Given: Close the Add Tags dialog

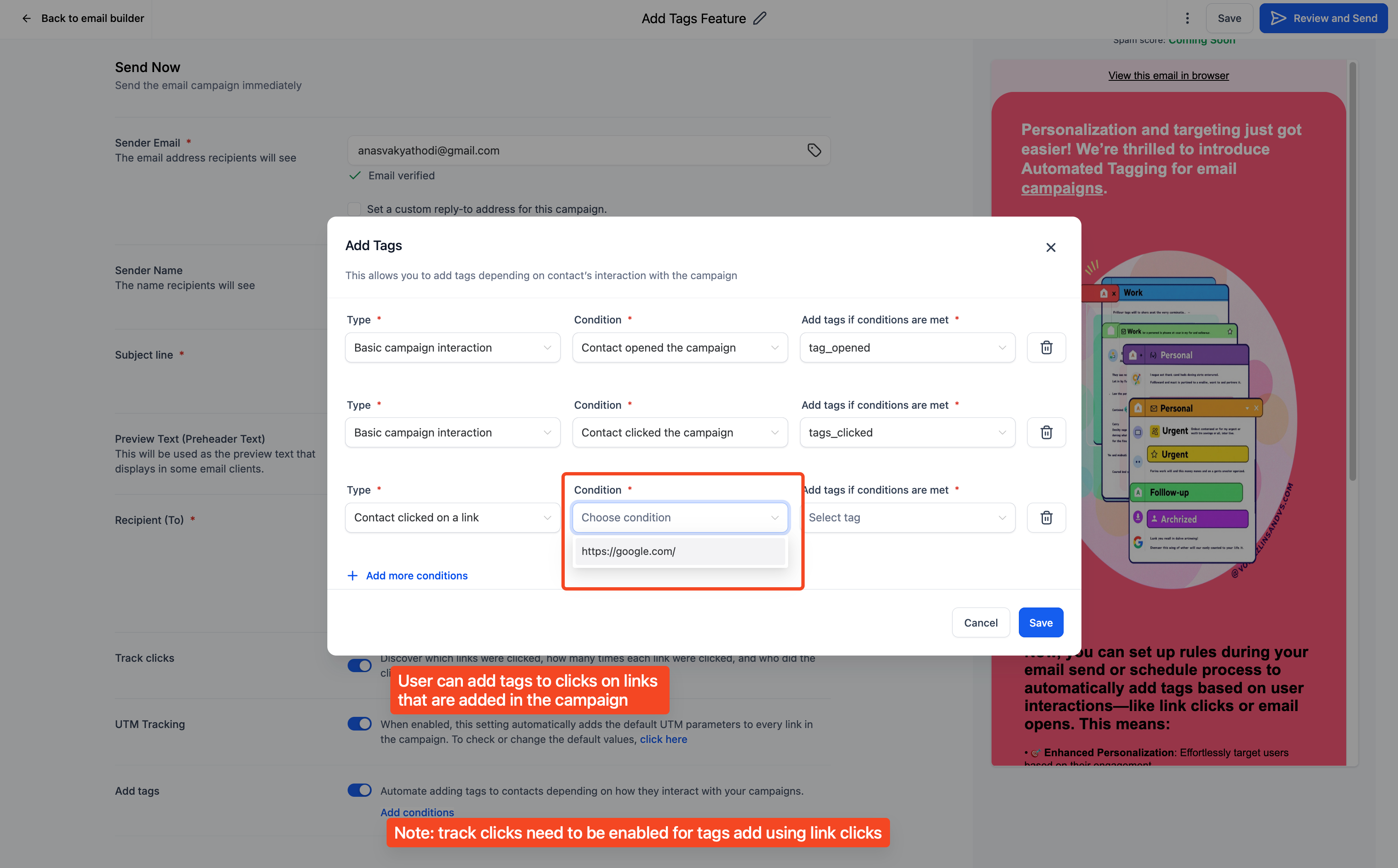Looking at the screenshot, I should (x=1050, y=247).
